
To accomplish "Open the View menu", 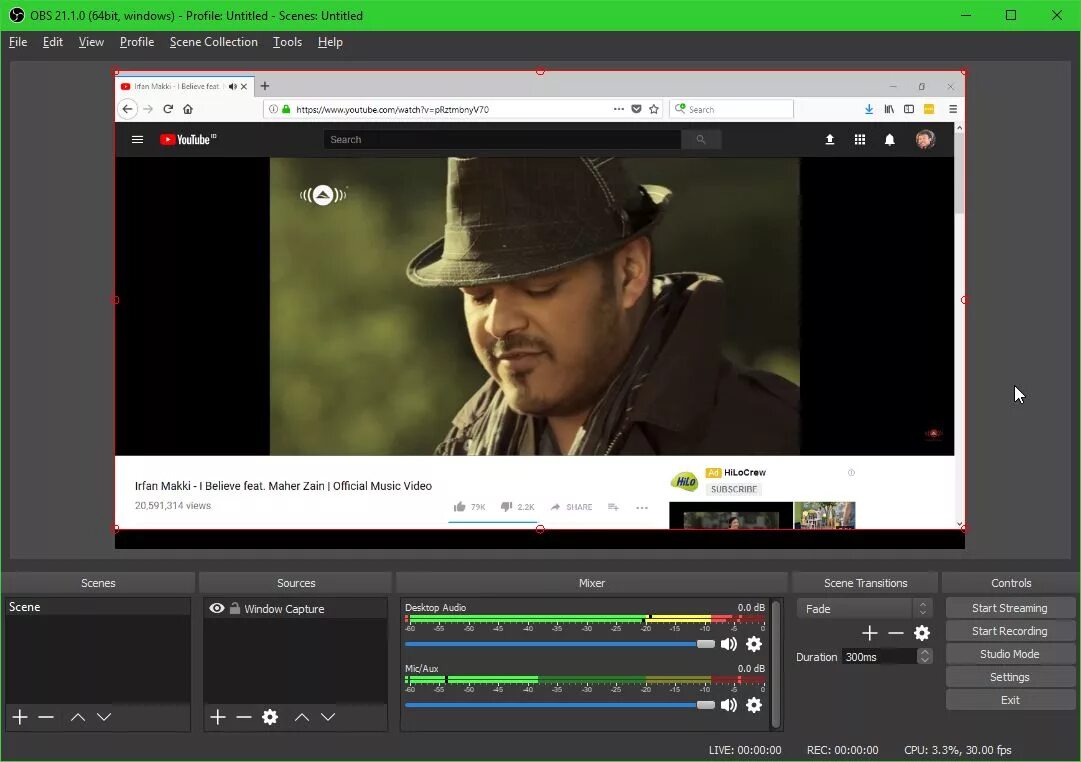I will click(91, 42).
